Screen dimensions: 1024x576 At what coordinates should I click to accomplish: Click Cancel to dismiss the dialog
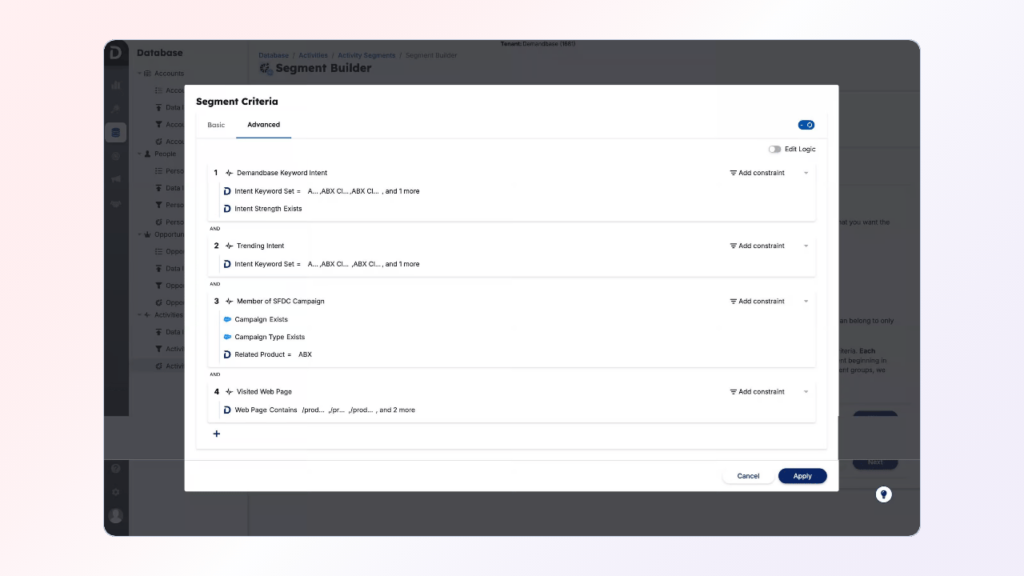coord(748,476)
